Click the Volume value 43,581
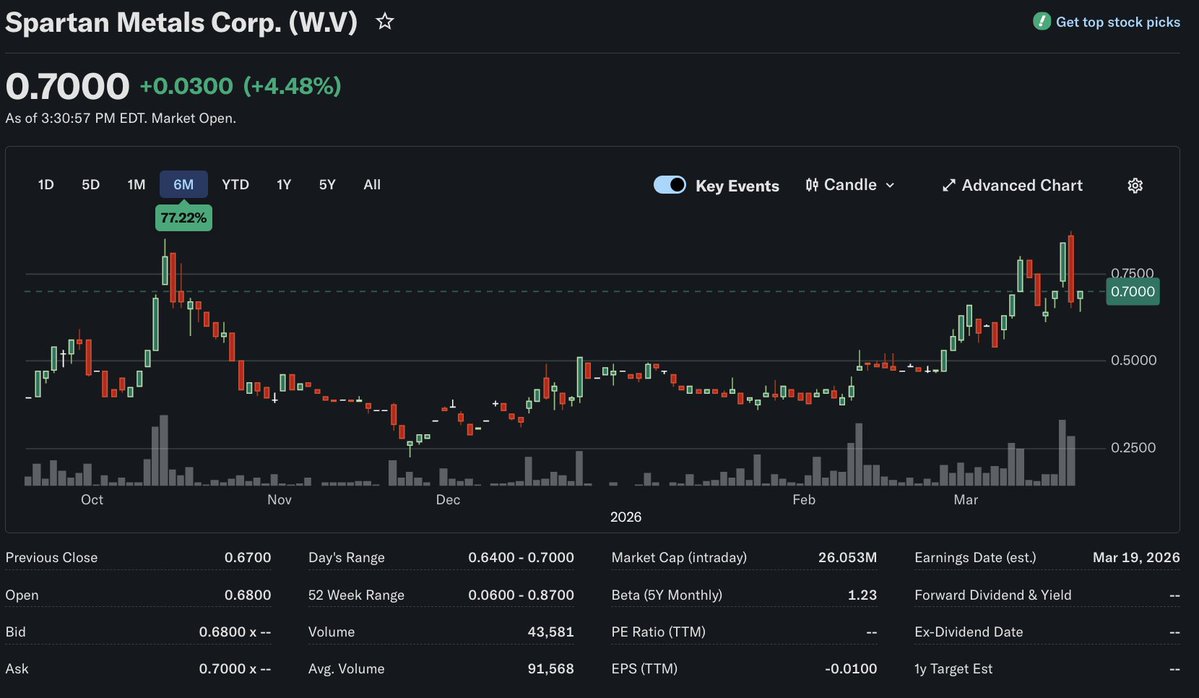 [551, 631]
